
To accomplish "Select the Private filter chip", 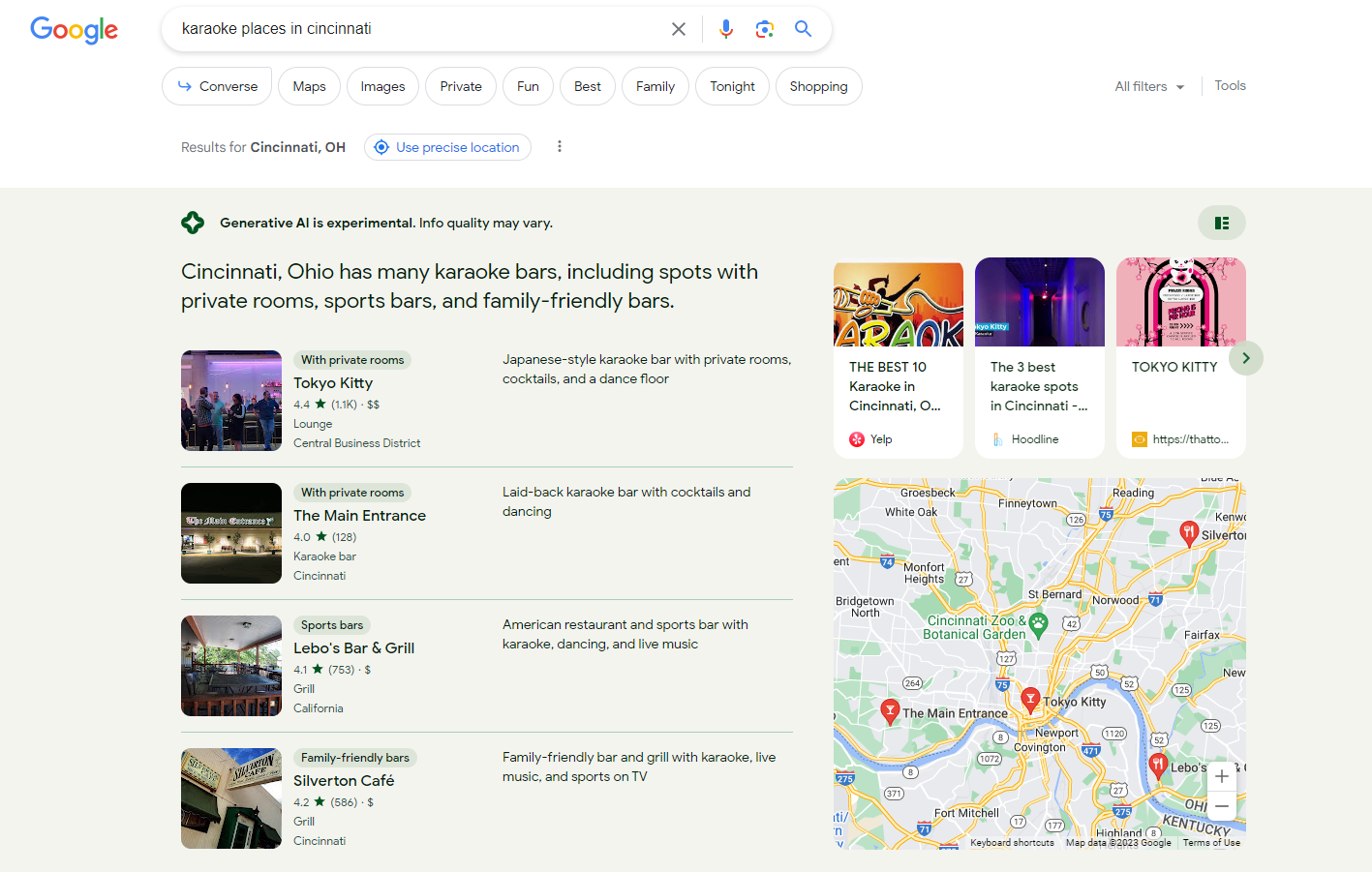I will coord(461,86).
